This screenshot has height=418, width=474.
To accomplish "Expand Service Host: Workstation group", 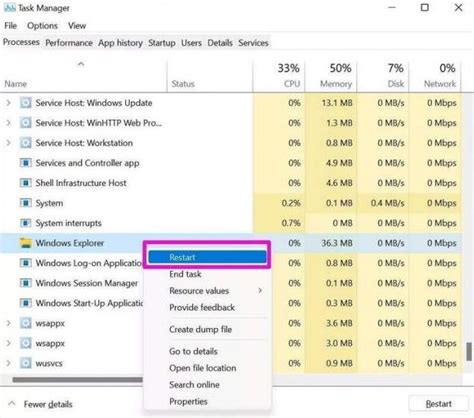I will 9,143.
